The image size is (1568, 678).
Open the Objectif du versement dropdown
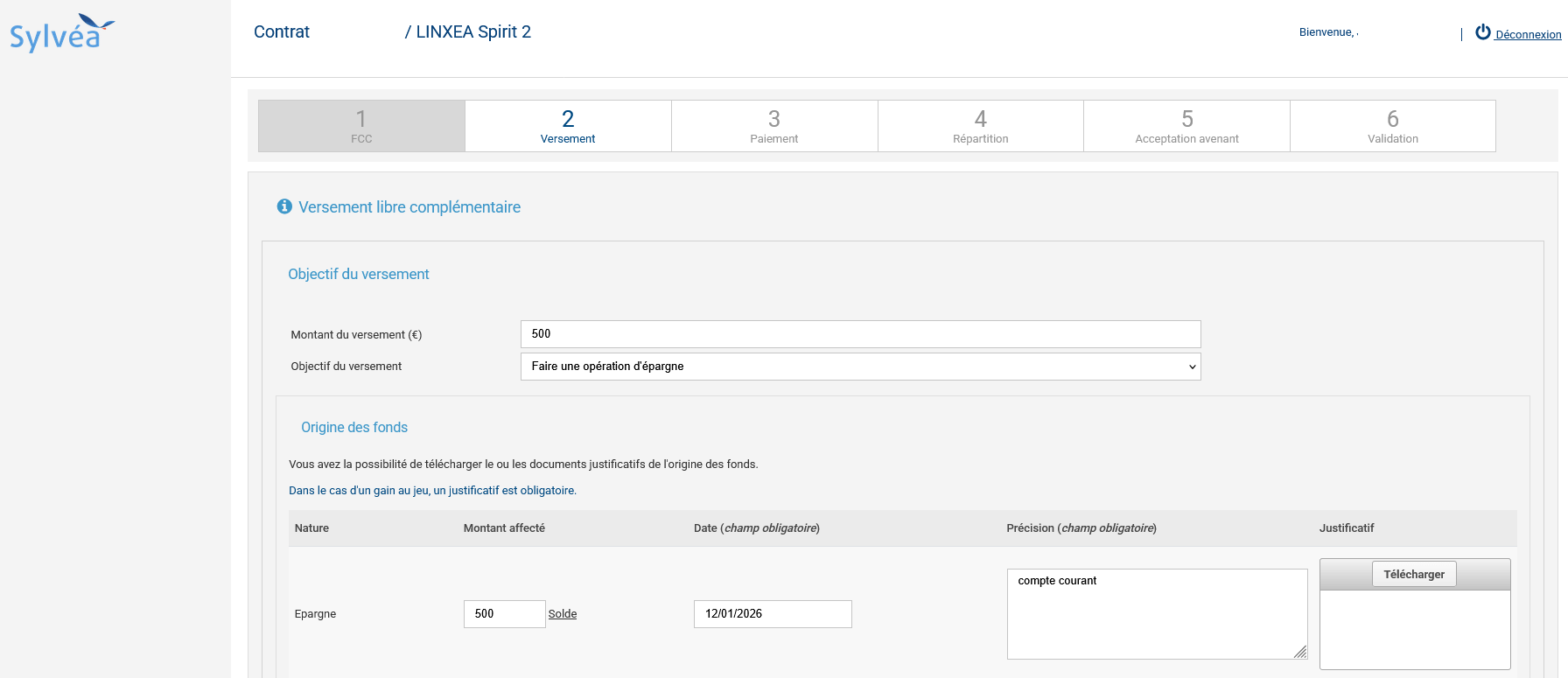point(860,367)
